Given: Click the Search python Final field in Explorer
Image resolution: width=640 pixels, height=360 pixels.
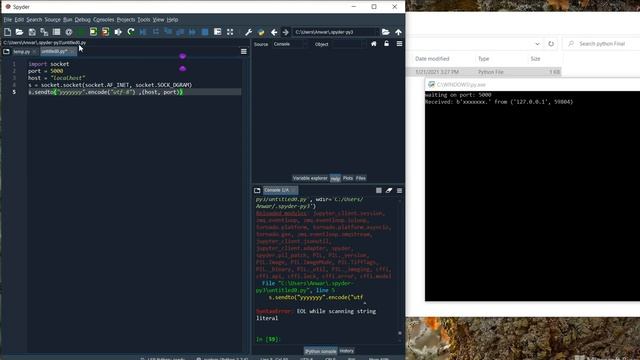Looking at the screenshot, I should coord(602,44).
